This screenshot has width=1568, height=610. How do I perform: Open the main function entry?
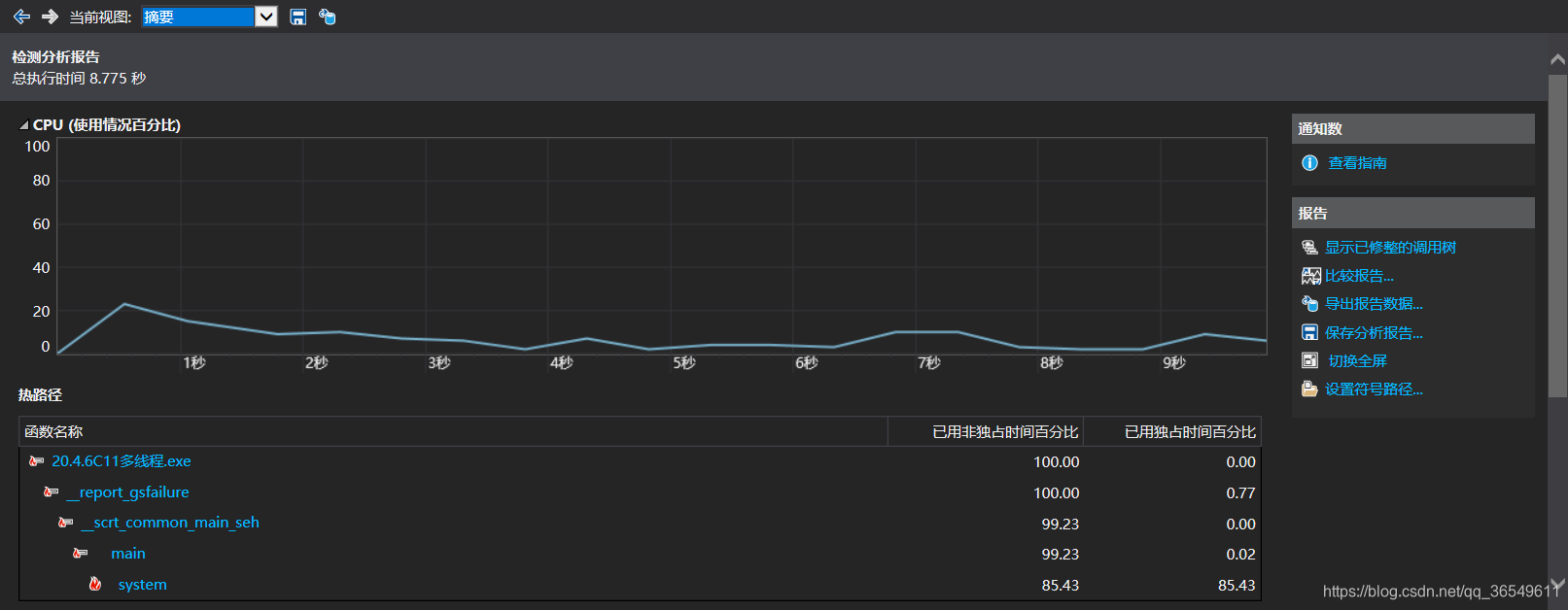127,554
